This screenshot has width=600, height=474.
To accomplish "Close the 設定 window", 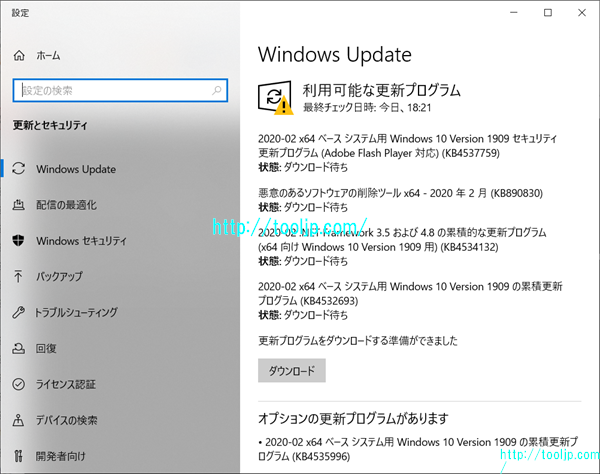I will (582, 13).
